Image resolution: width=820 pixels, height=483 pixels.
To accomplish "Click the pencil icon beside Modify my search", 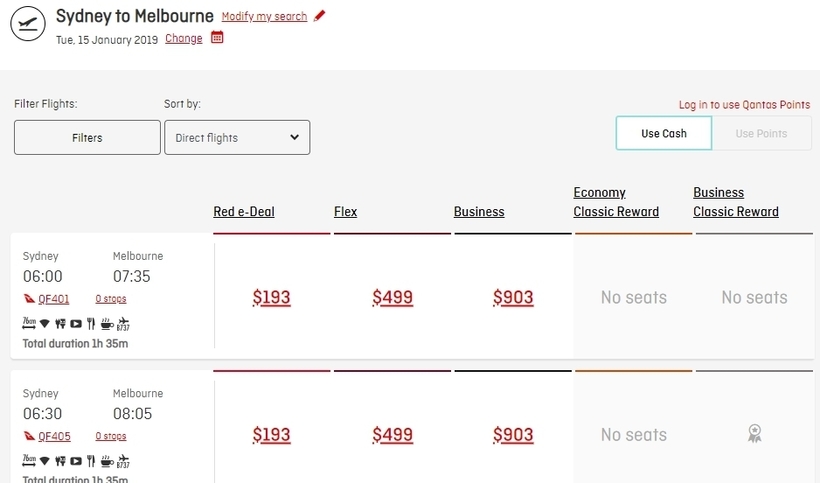I will [319, 16].
